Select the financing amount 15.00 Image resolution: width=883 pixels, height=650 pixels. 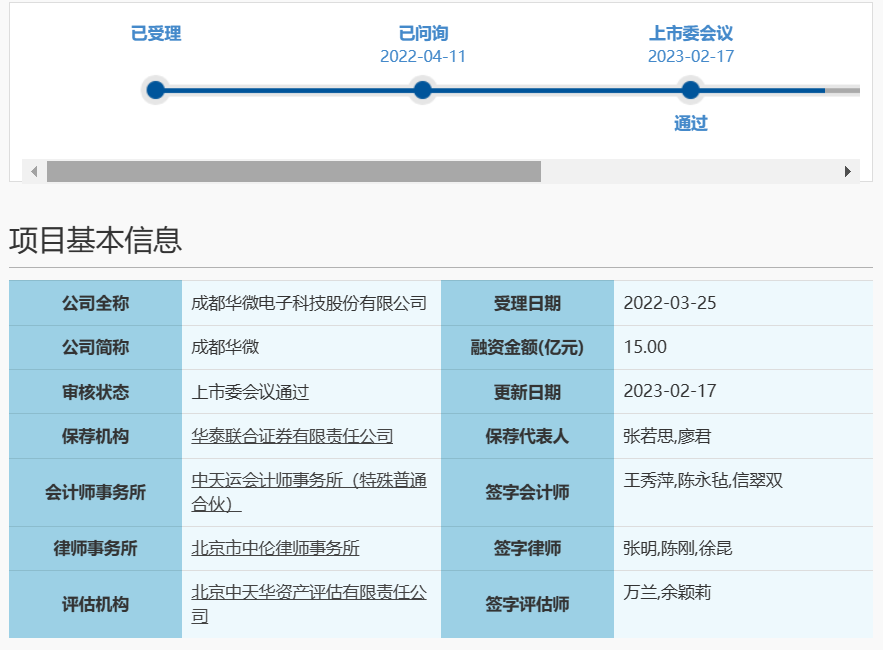645,347
